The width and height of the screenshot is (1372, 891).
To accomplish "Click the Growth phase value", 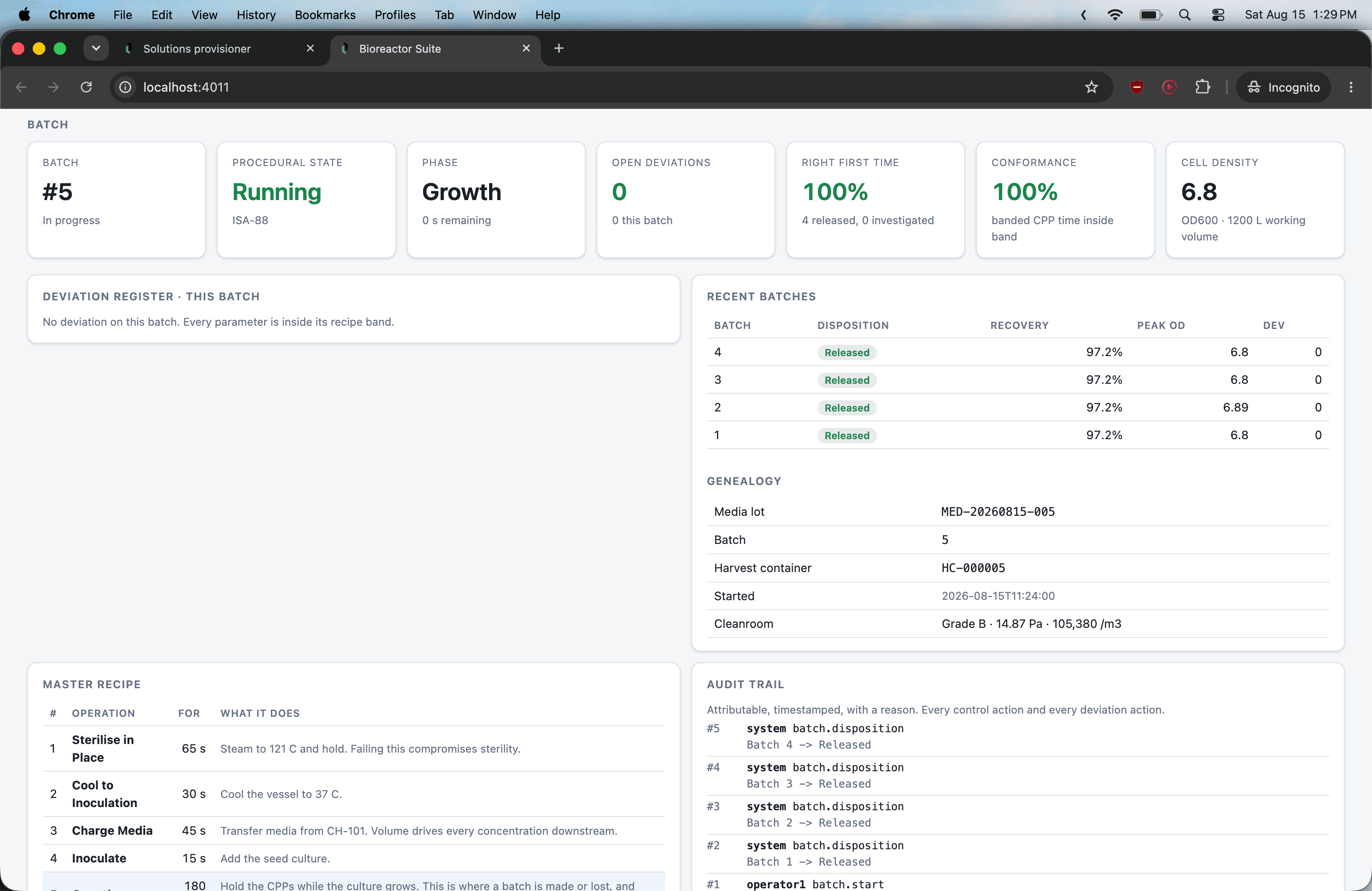I will point(461,192).
